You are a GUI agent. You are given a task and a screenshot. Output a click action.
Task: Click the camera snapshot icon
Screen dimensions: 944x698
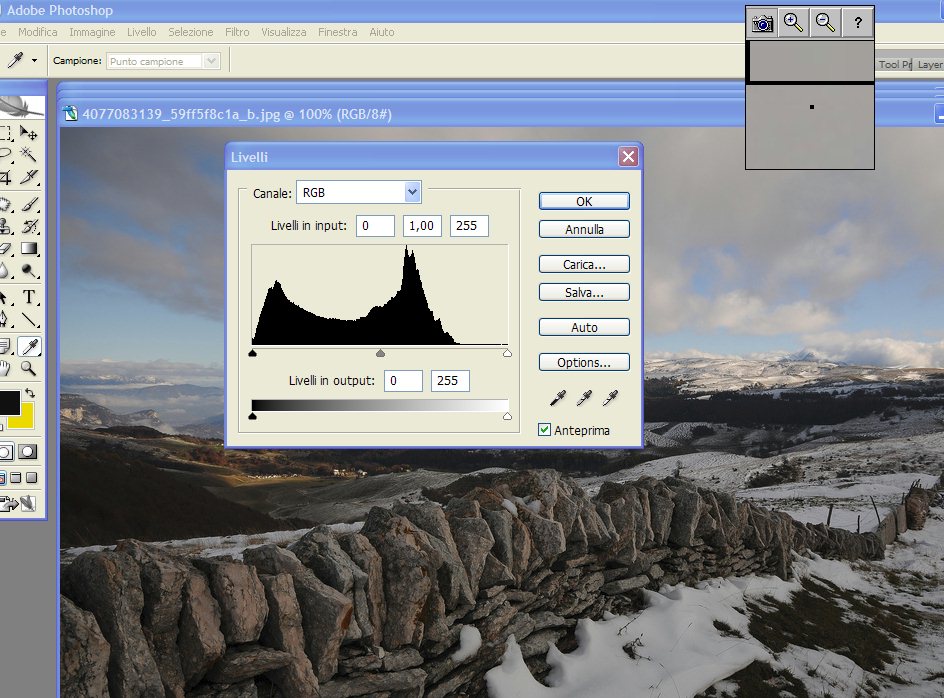(763, 23)
